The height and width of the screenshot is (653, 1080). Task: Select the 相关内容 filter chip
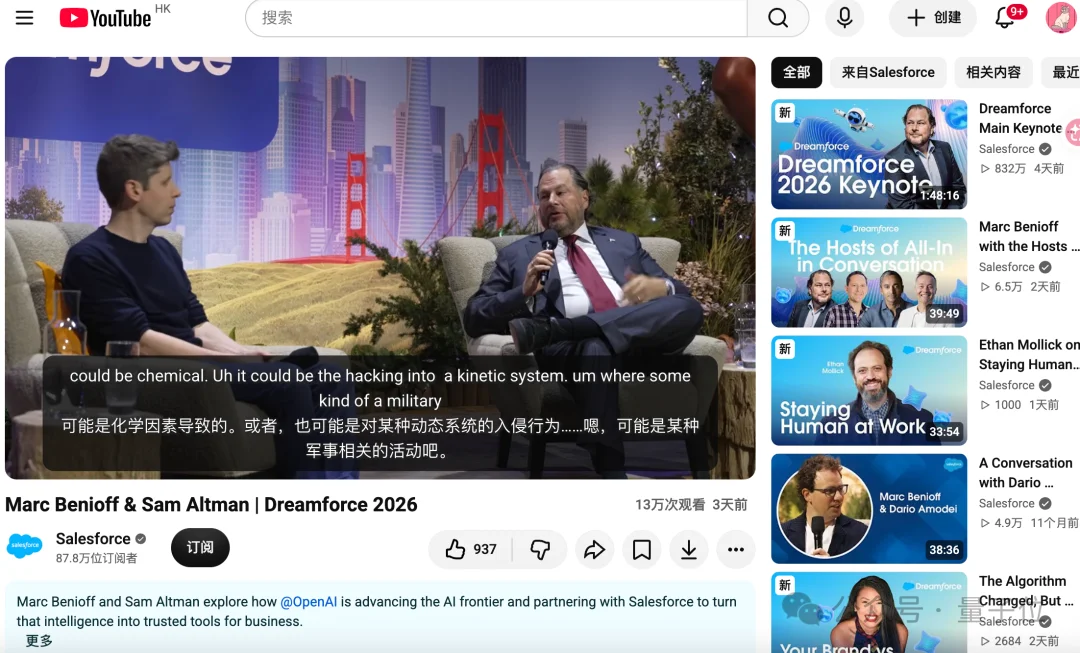point(993,72)
